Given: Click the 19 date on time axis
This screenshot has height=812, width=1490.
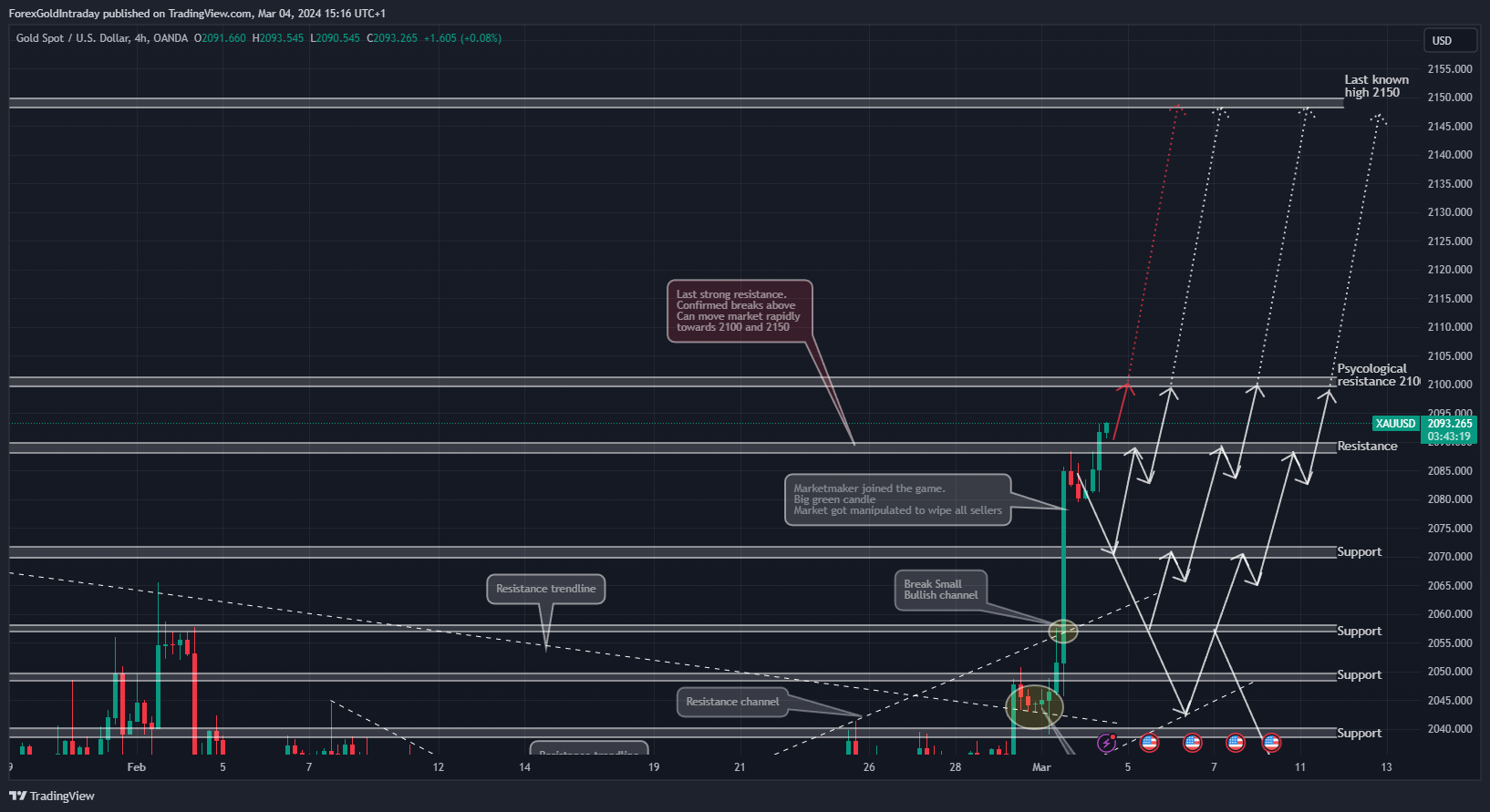Looking at the screenshot, I should pyautogui.click(x=654, y=767).
